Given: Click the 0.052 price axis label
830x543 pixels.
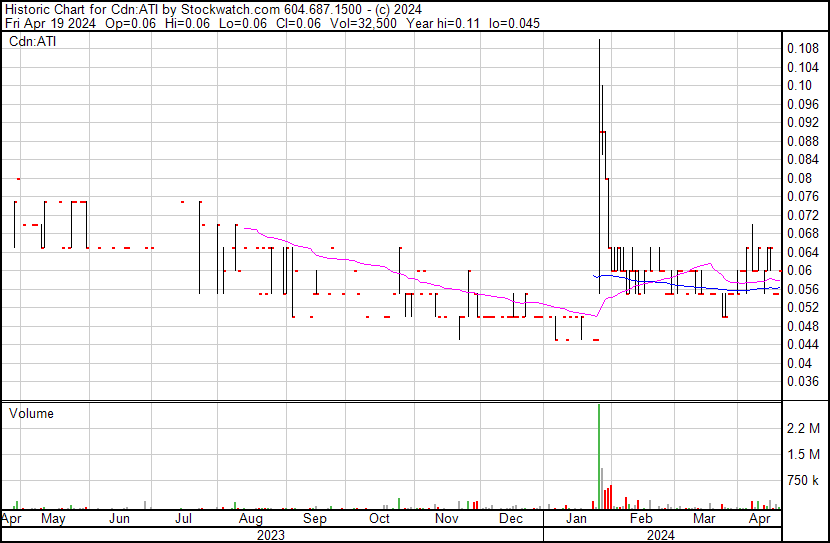Looking at the screenshot, I should (x=802, y=307).
